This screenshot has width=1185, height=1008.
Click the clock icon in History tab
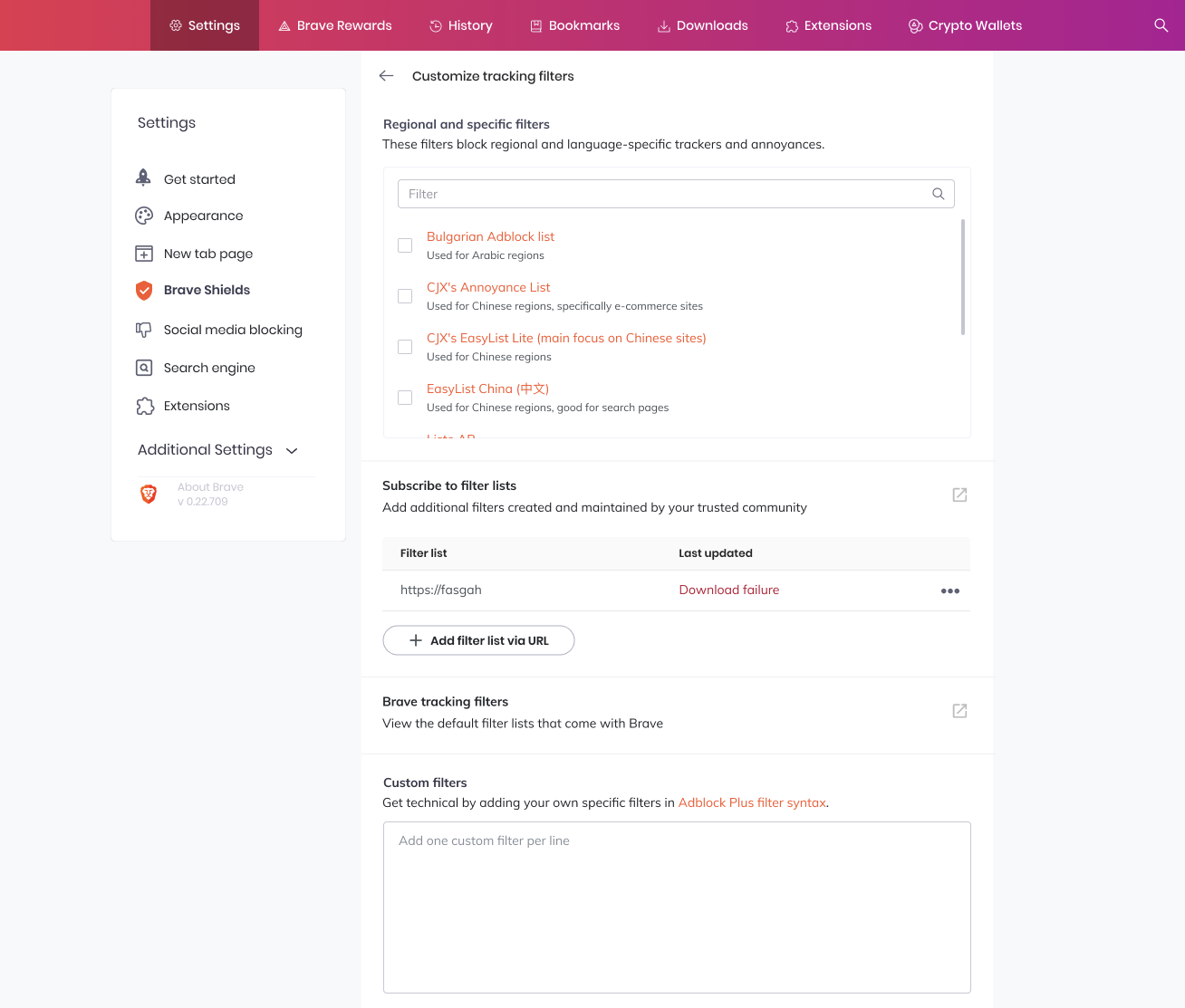coord(436,25)
